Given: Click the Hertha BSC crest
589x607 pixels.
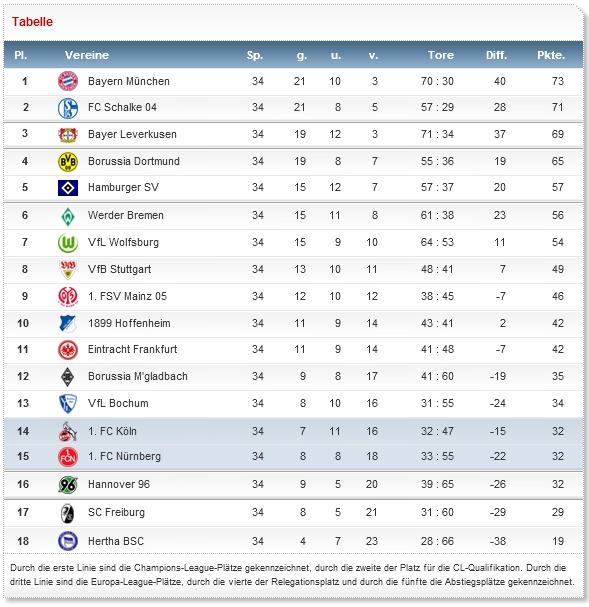Looking at the screenshot, I should point(68,541).
